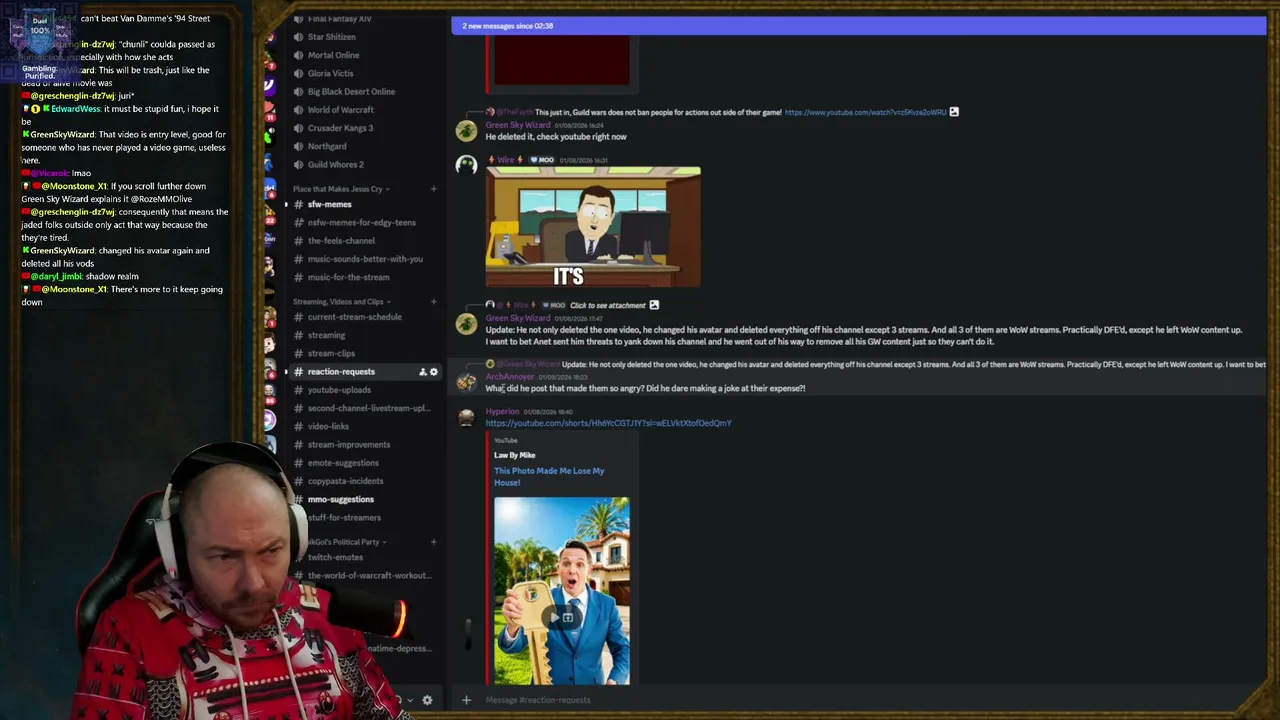The image size is (1280, 720).
Task: Add channel to the Political Party category
Action: [x=433, y=542]
